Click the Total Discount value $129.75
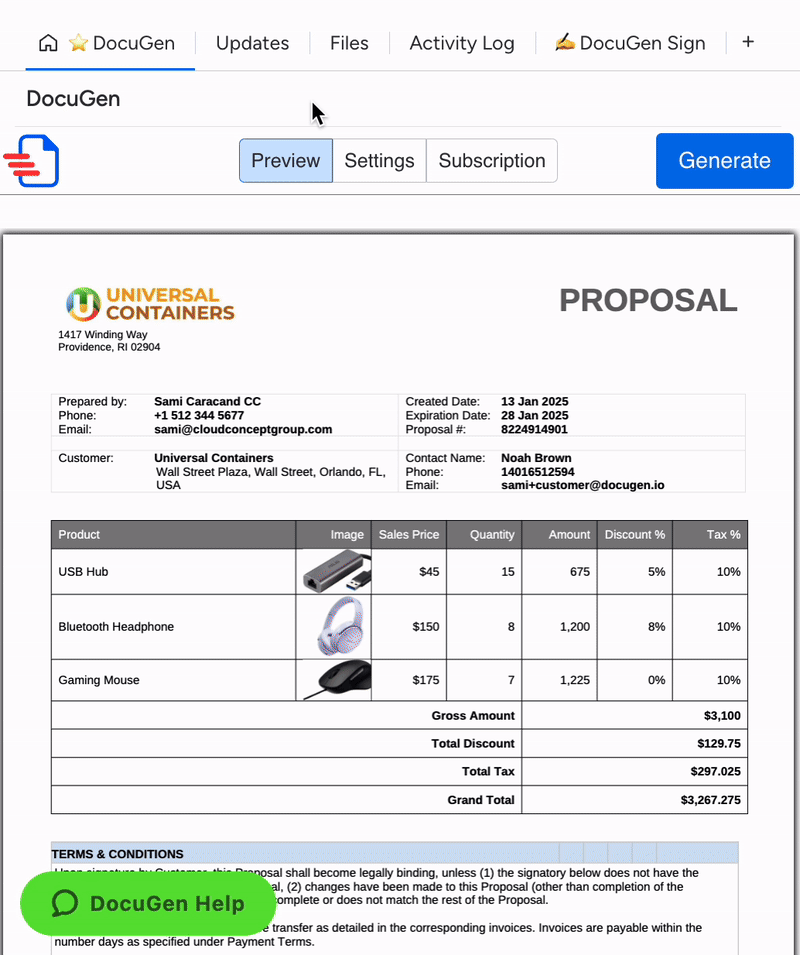Viewport: 800px width, 955px height. (x=719, y=744)
